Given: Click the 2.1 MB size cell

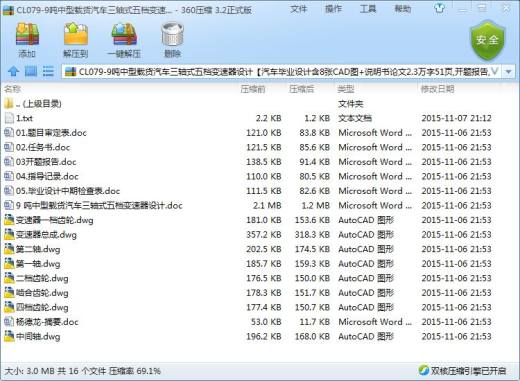Looking at the screenshot, I should (x=267, y=206).
